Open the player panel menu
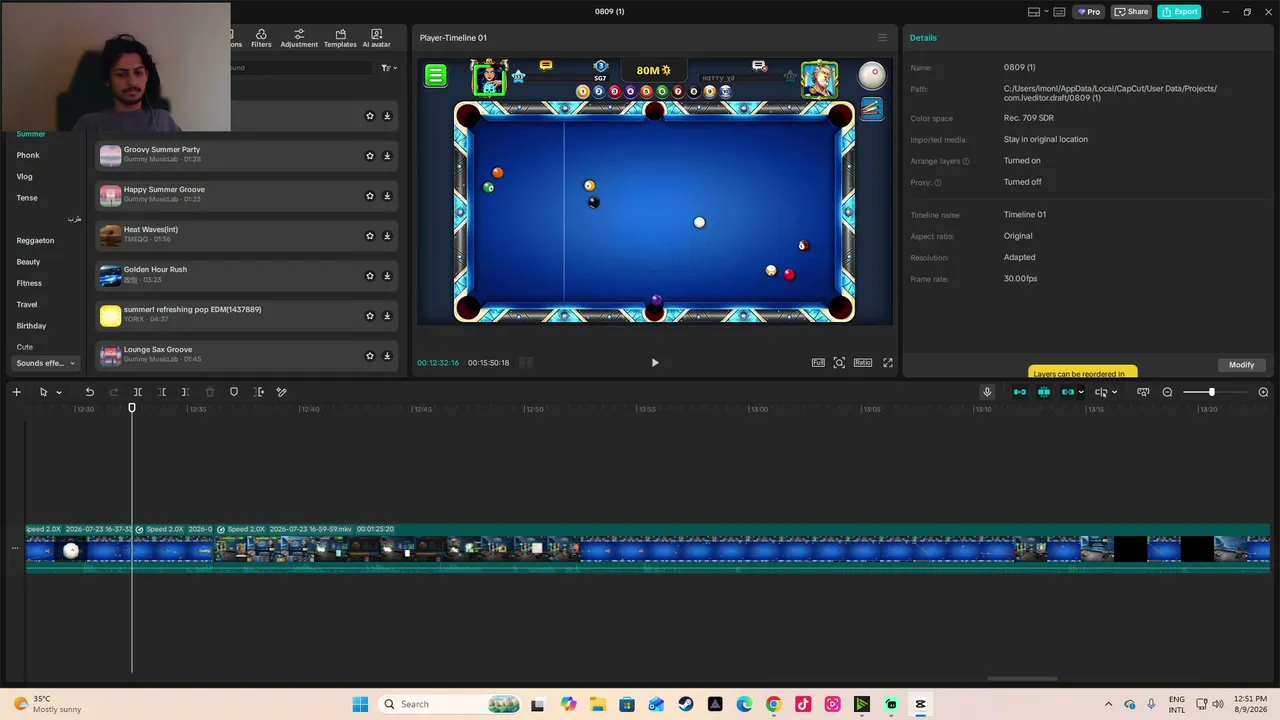 882,38
